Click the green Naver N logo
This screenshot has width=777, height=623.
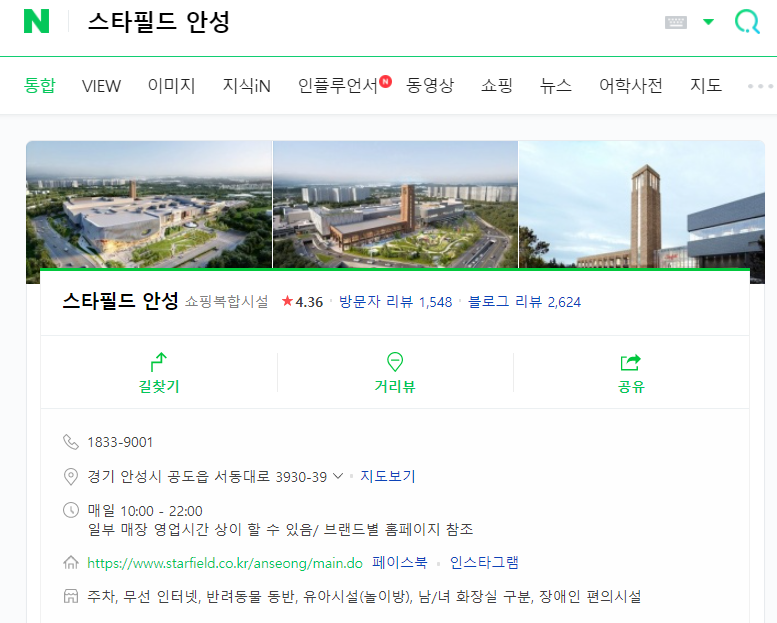tap(37, 21)
